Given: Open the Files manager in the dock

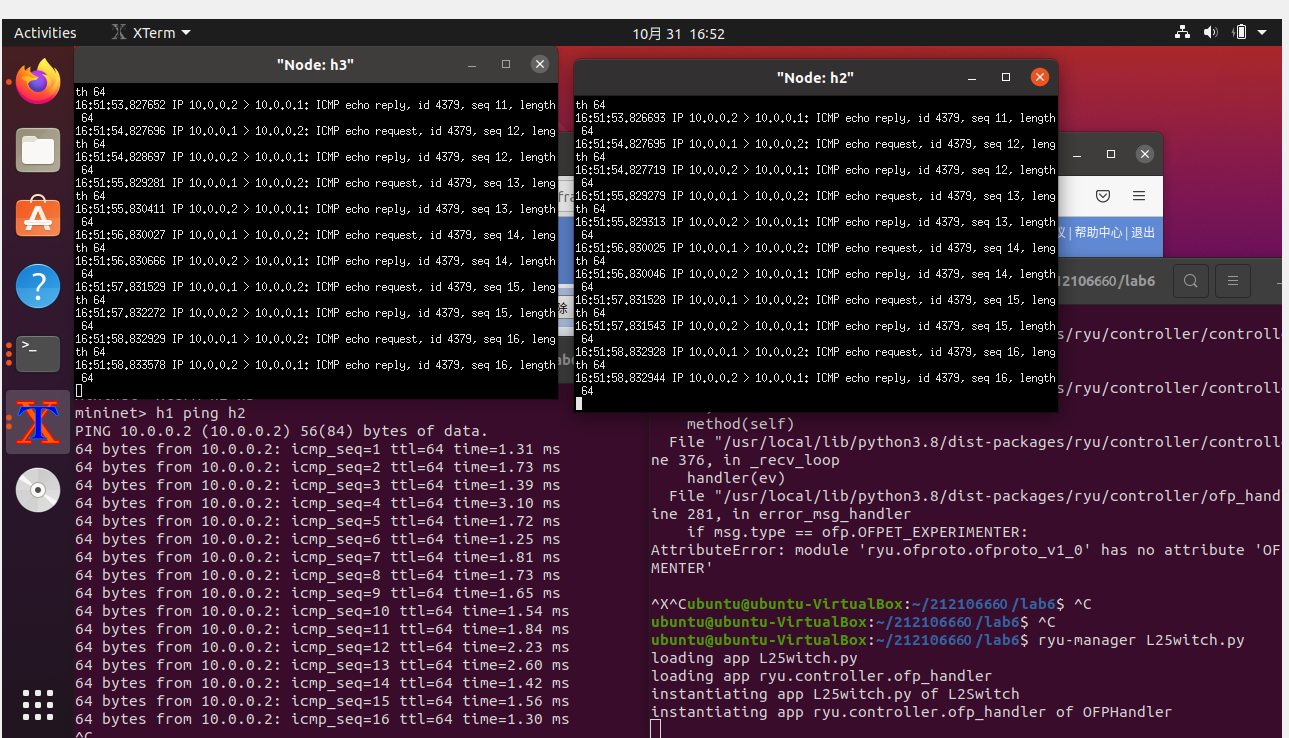Looking at the screenshot, I should pyautogui.click(x=38, y=150).
